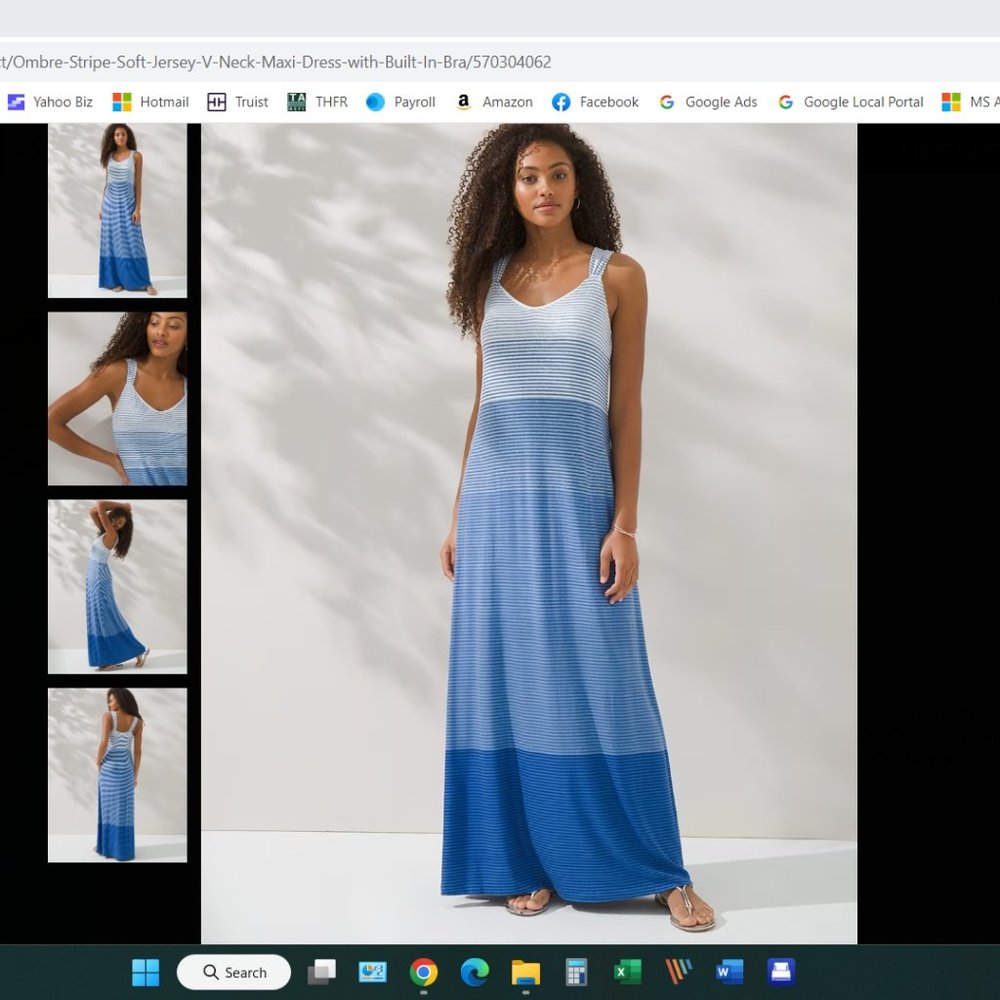1000x1000 pixels.
Task: Click the taskbar Search box
Action: click(233, 973)
